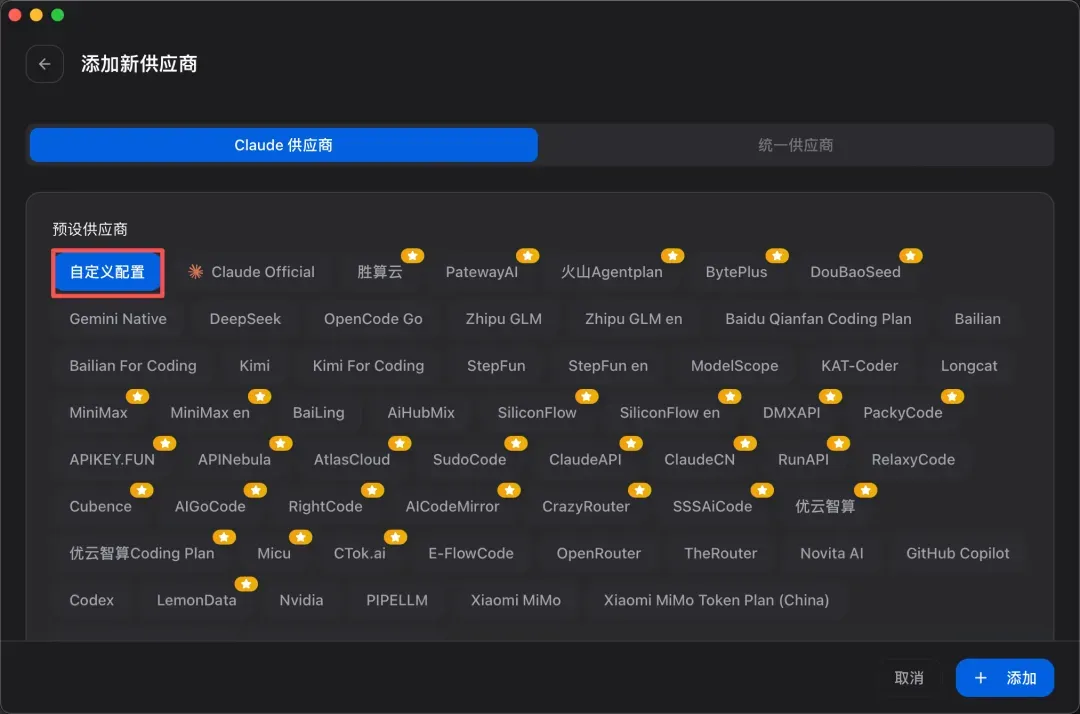Screen dimensions: 1080x714
Task: Select the KAT-Coder preset
Action: click(x=860, y=366)
